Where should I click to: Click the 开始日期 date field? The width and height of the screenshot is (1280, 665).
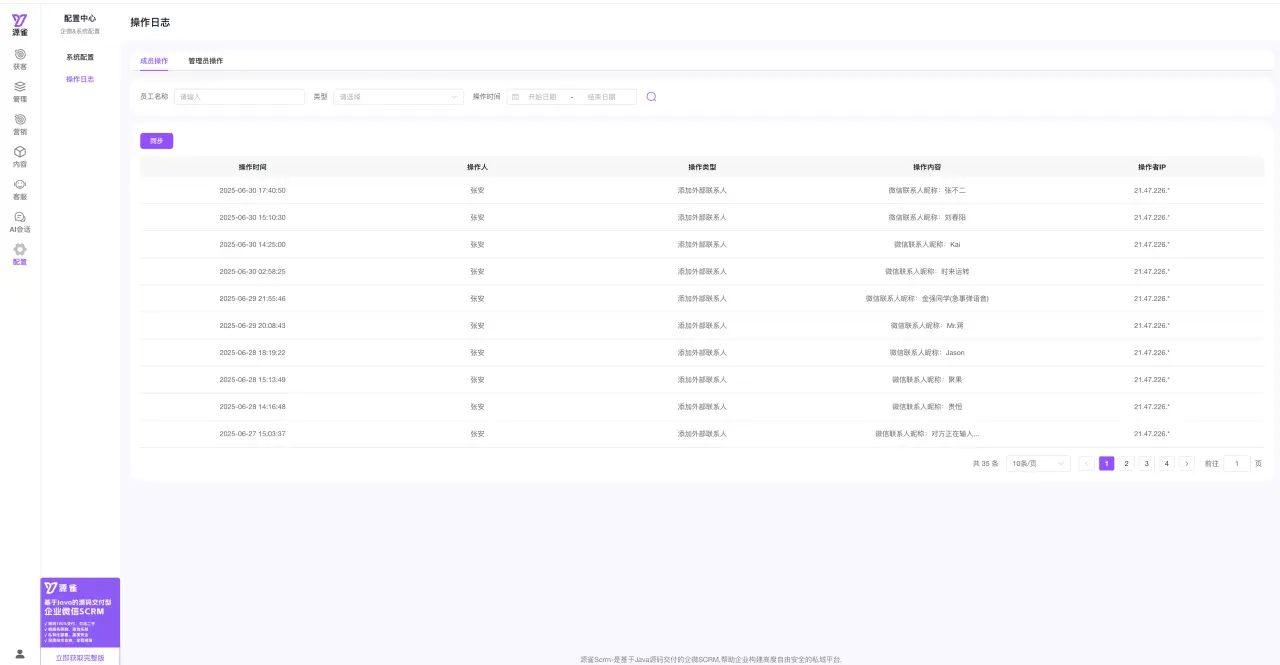pyautogui.click(x=542, y=97)
